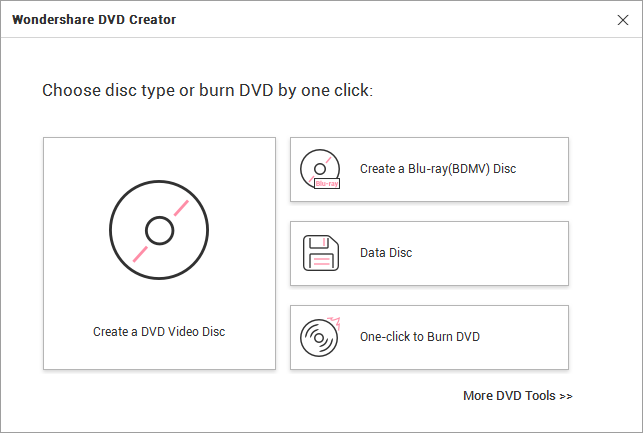Close the Wondershare DVD Creator window
Screen dimensions: 643x433
pyautogui.click(x=623, y=20)
